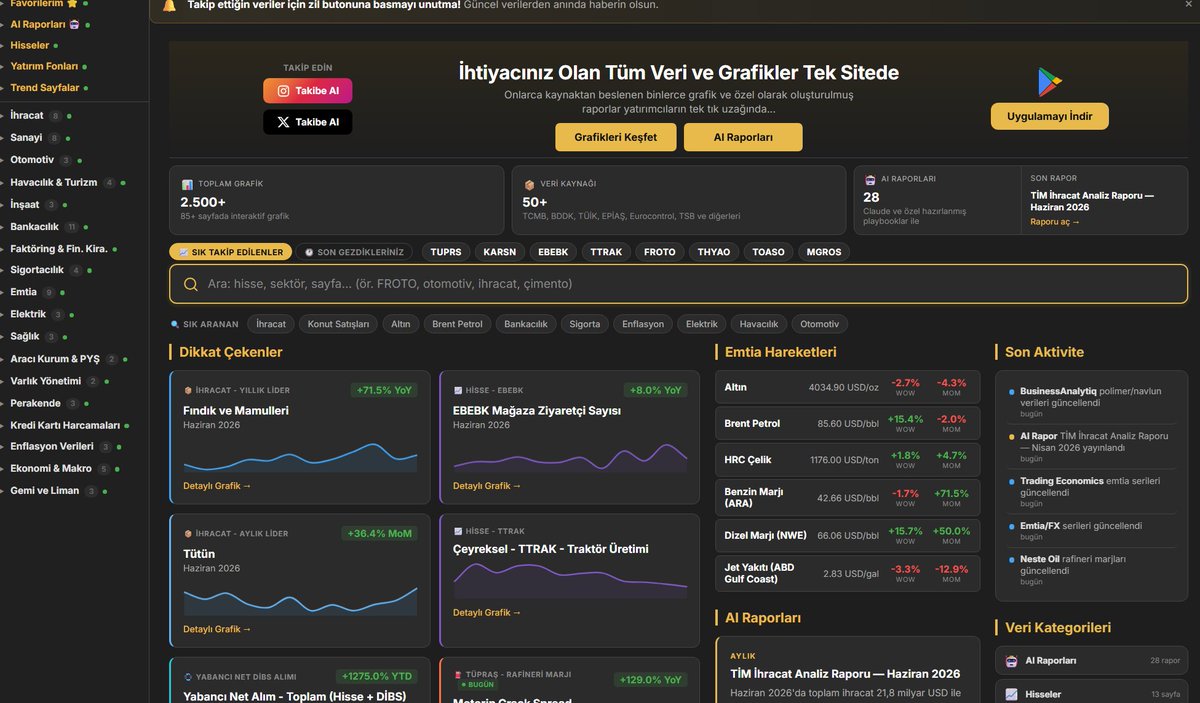Download the app via Uygulamayı İndir
The width and height of the screenshot is (1200, 703).
pos(1049,116)
